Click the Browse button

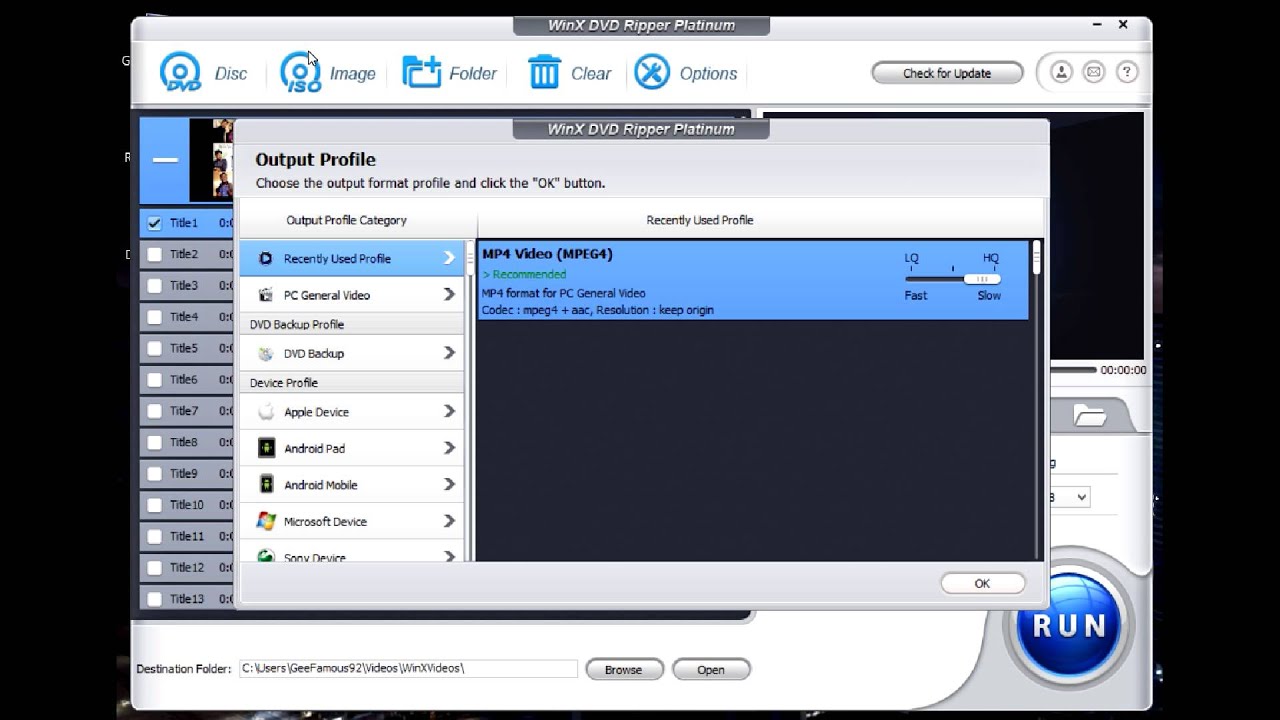pos(623,670)
